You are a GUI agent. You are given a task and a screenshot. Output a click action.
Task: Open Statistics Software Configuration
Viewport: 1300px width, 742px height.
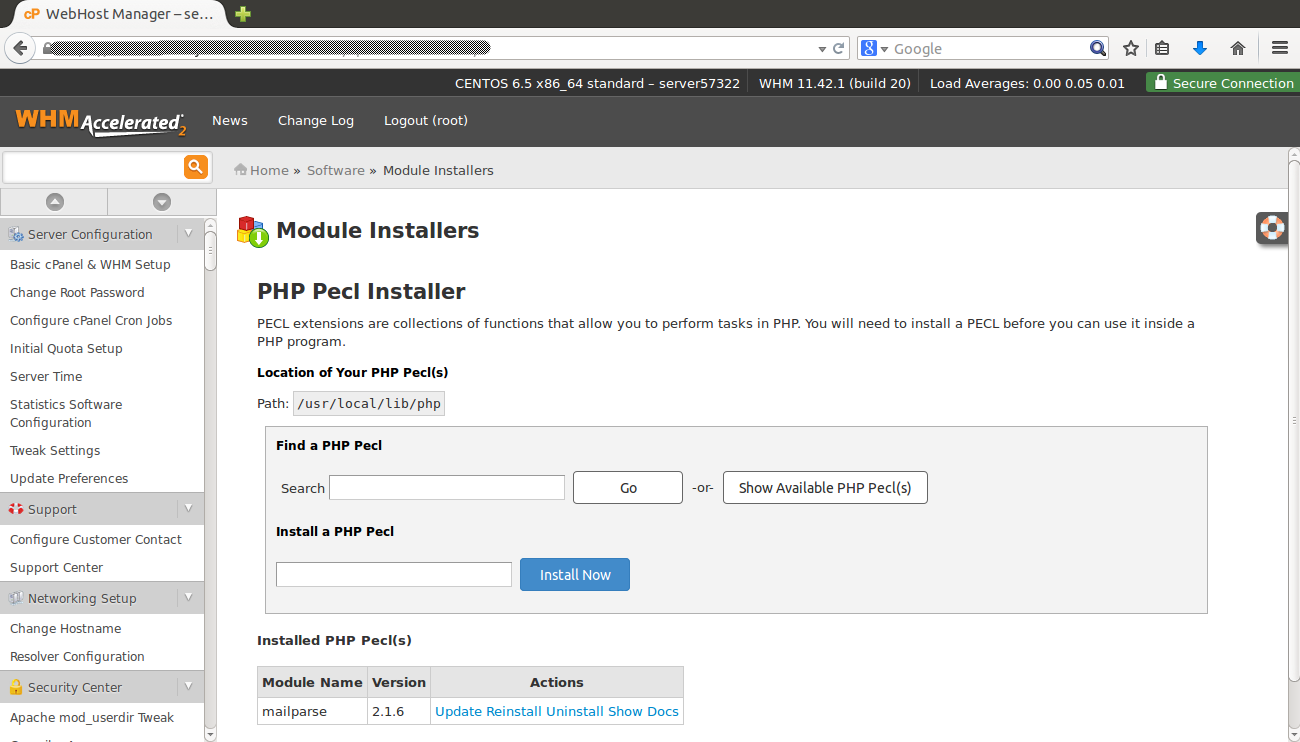click(x=66, y=413)
